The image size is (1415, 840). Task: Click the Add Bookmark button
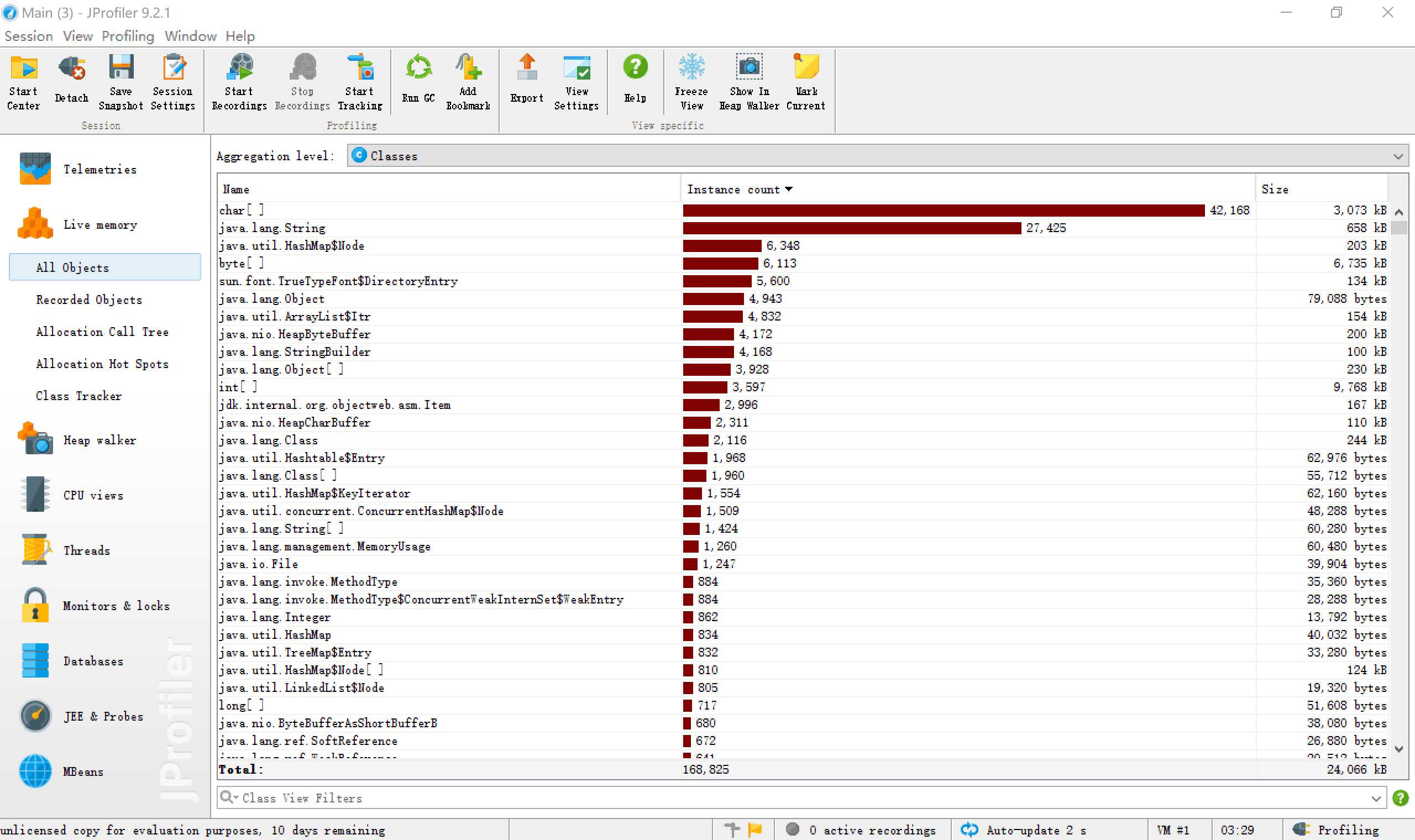click(x=468, y=84)
